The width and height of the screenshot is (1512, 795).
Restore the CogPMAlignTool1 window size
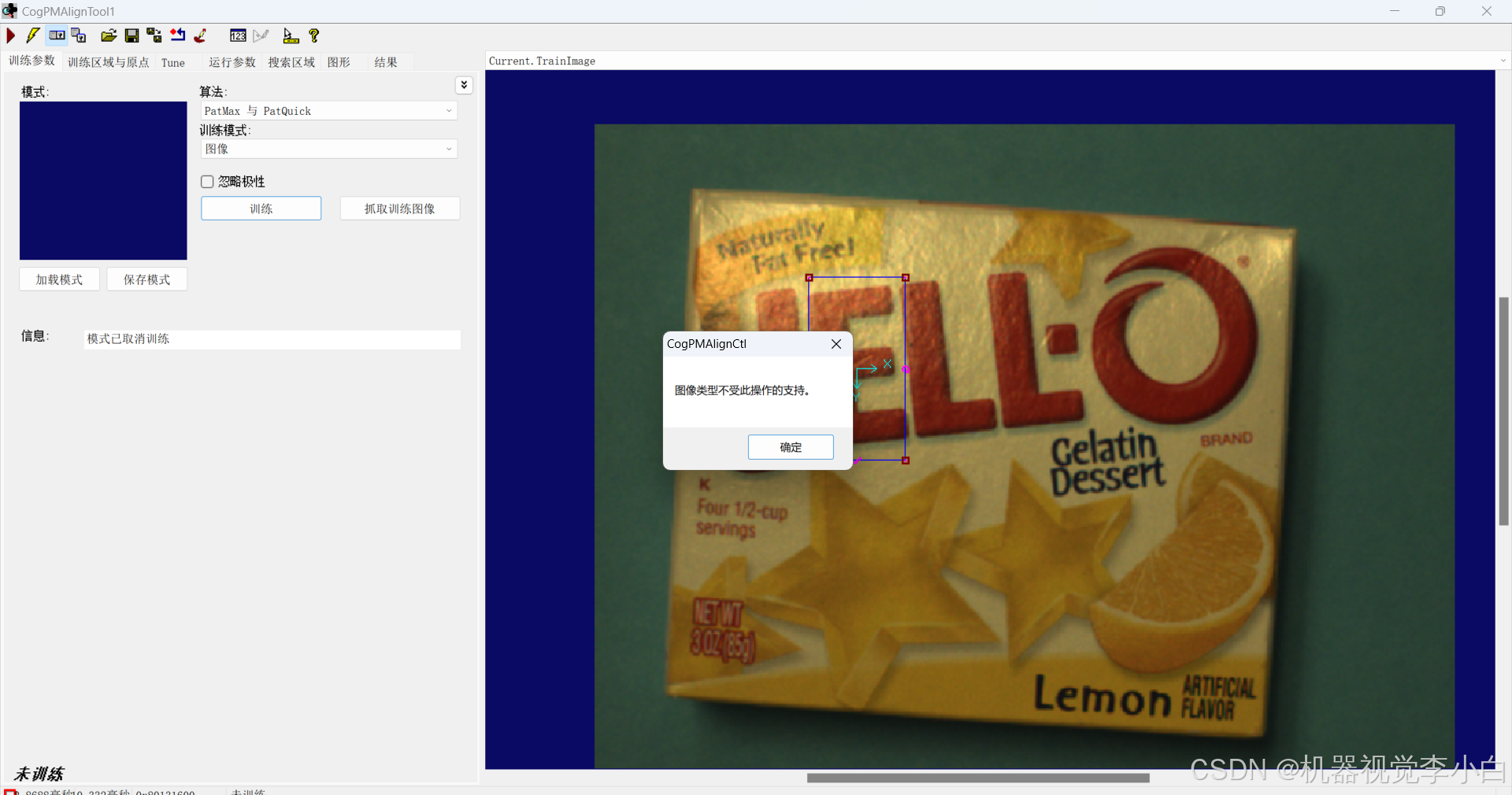click(1440, 11)
